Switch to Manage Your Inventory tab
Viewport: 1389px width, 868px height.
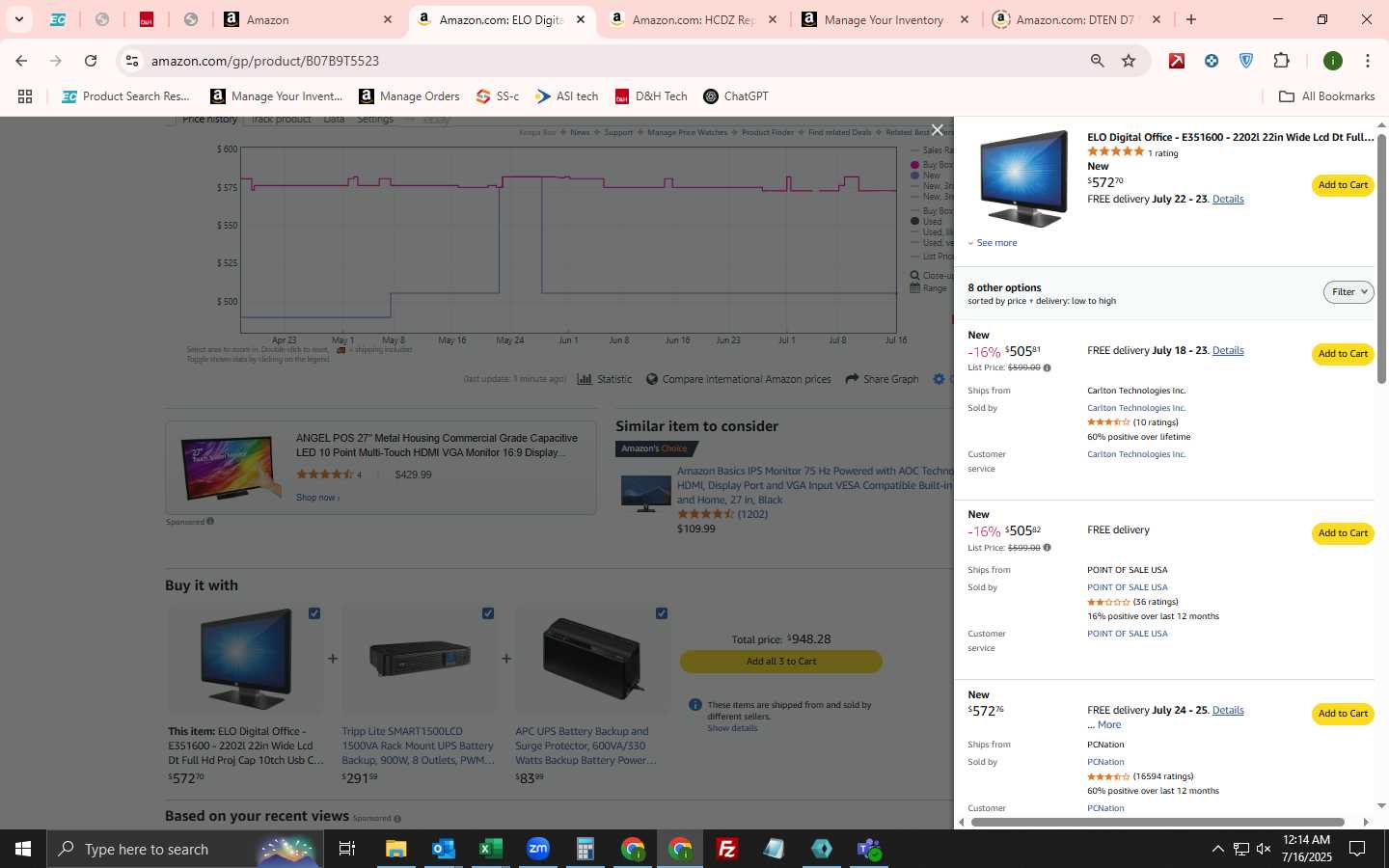884,19
